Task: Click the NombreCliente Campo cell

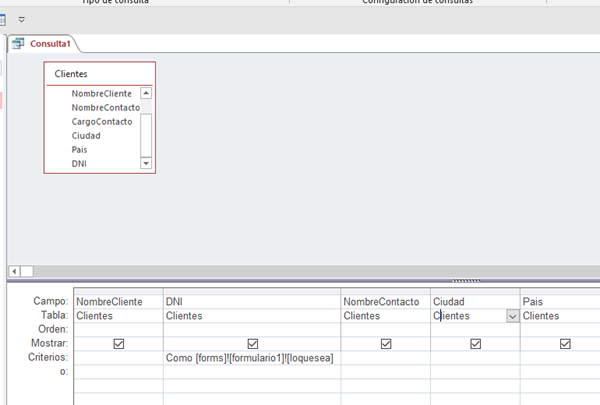Action: click(118, 302)
